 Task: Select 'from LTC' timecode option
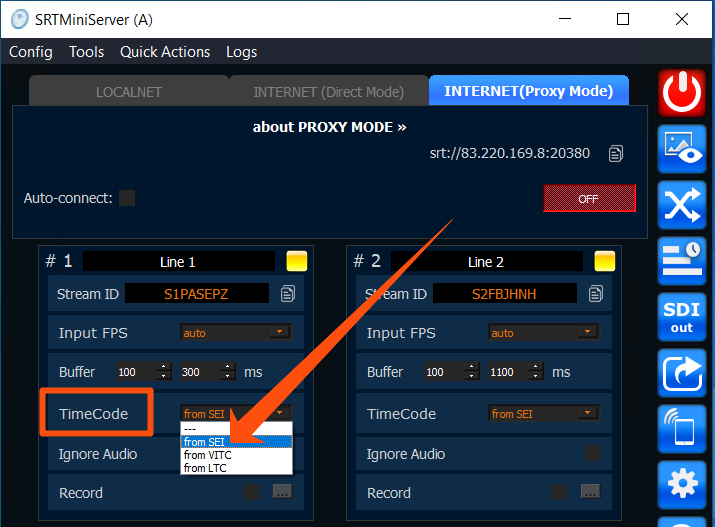pos(236,468)
